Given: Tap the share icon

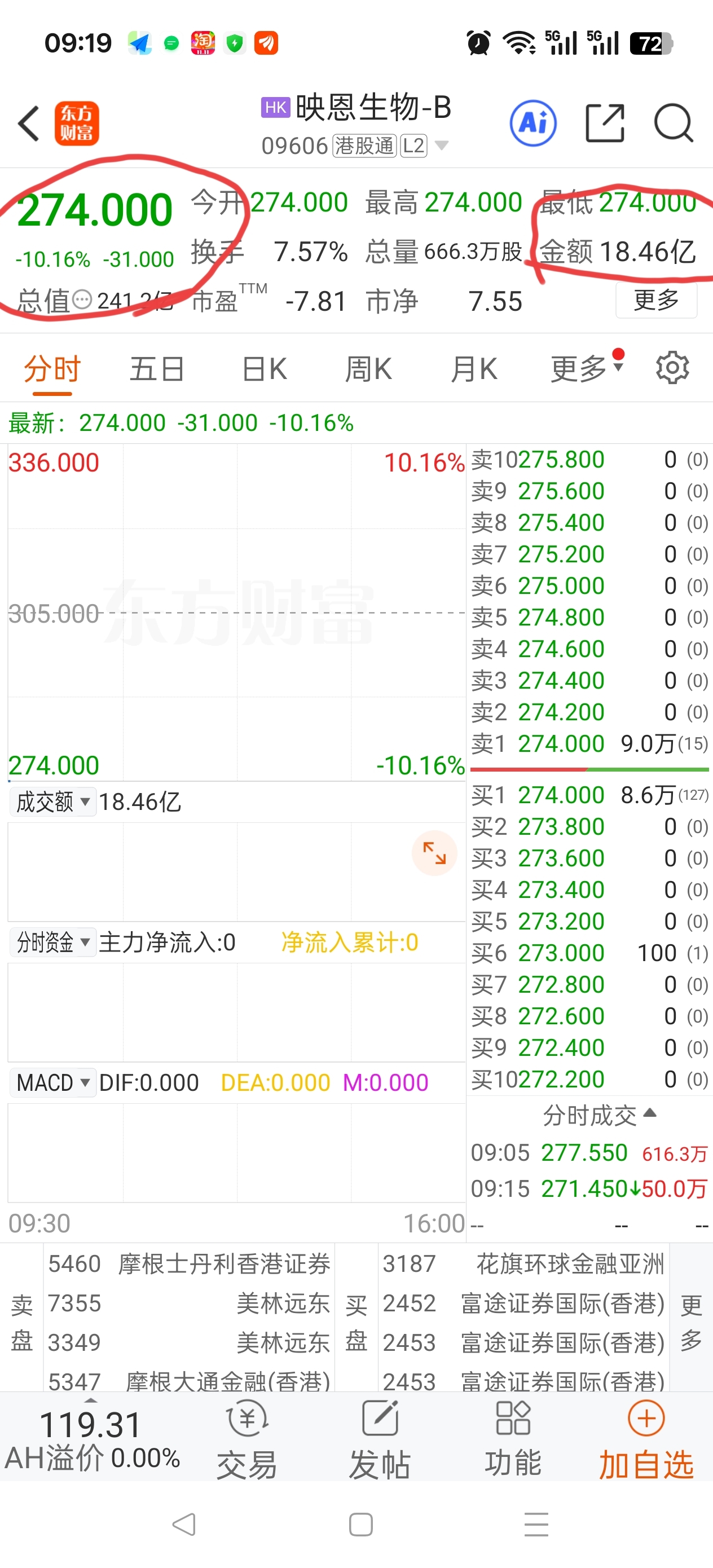Looking at the screenshot, I should coord(604,124).
